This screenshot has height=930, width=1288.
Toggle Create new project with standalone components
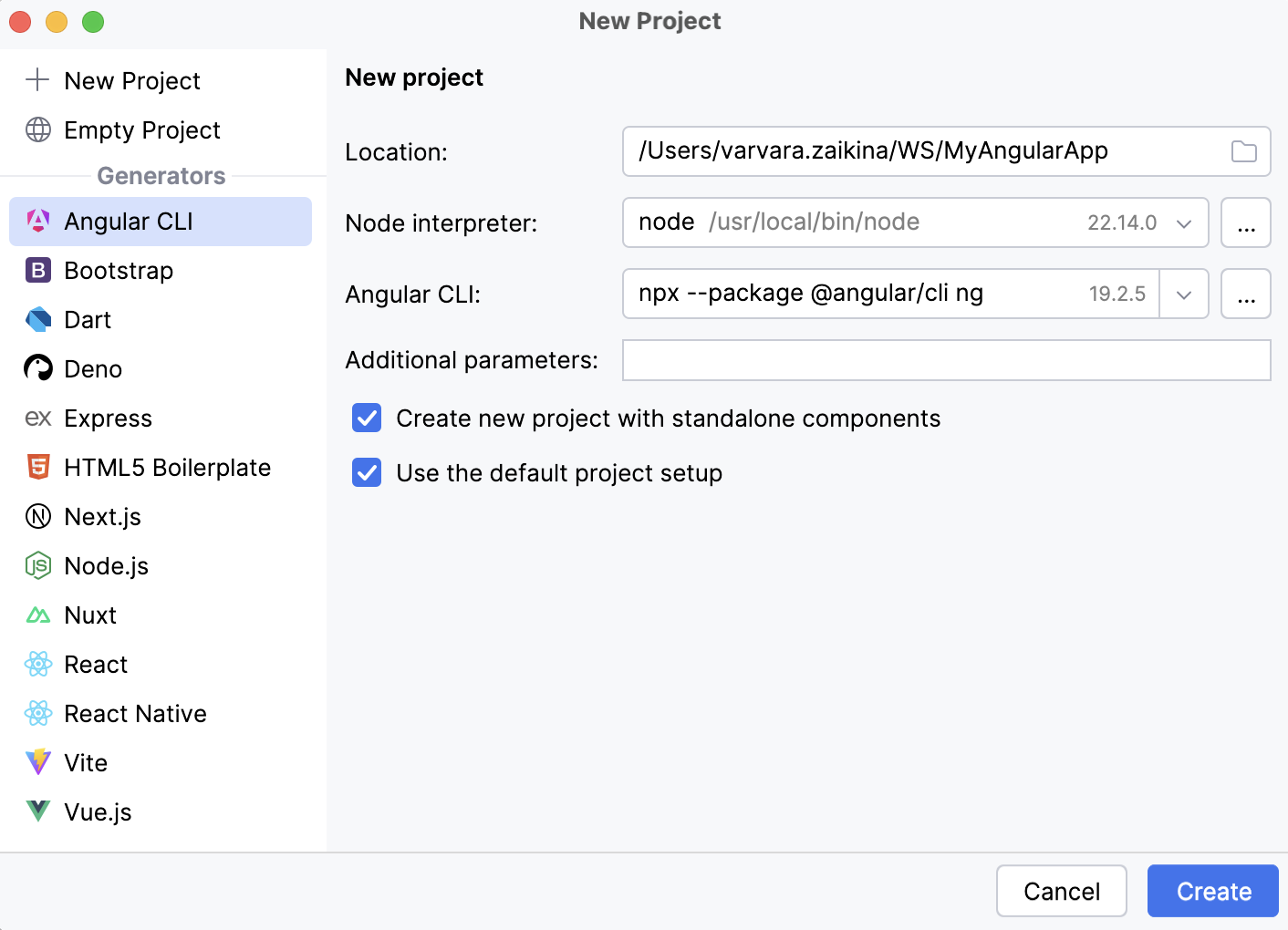pyautogui.click(x=366, y=418)
